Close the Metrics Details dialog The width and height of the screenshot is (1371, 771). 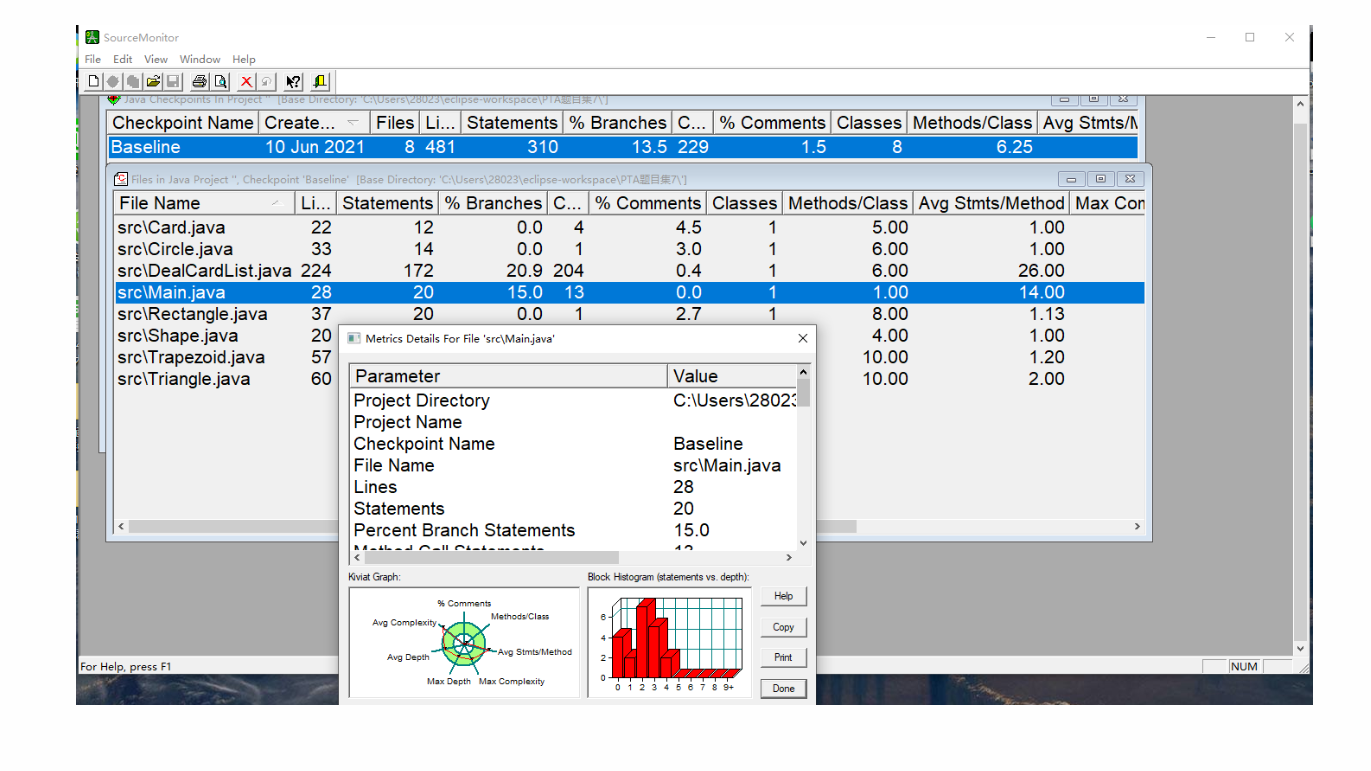(x=802, y=339)
